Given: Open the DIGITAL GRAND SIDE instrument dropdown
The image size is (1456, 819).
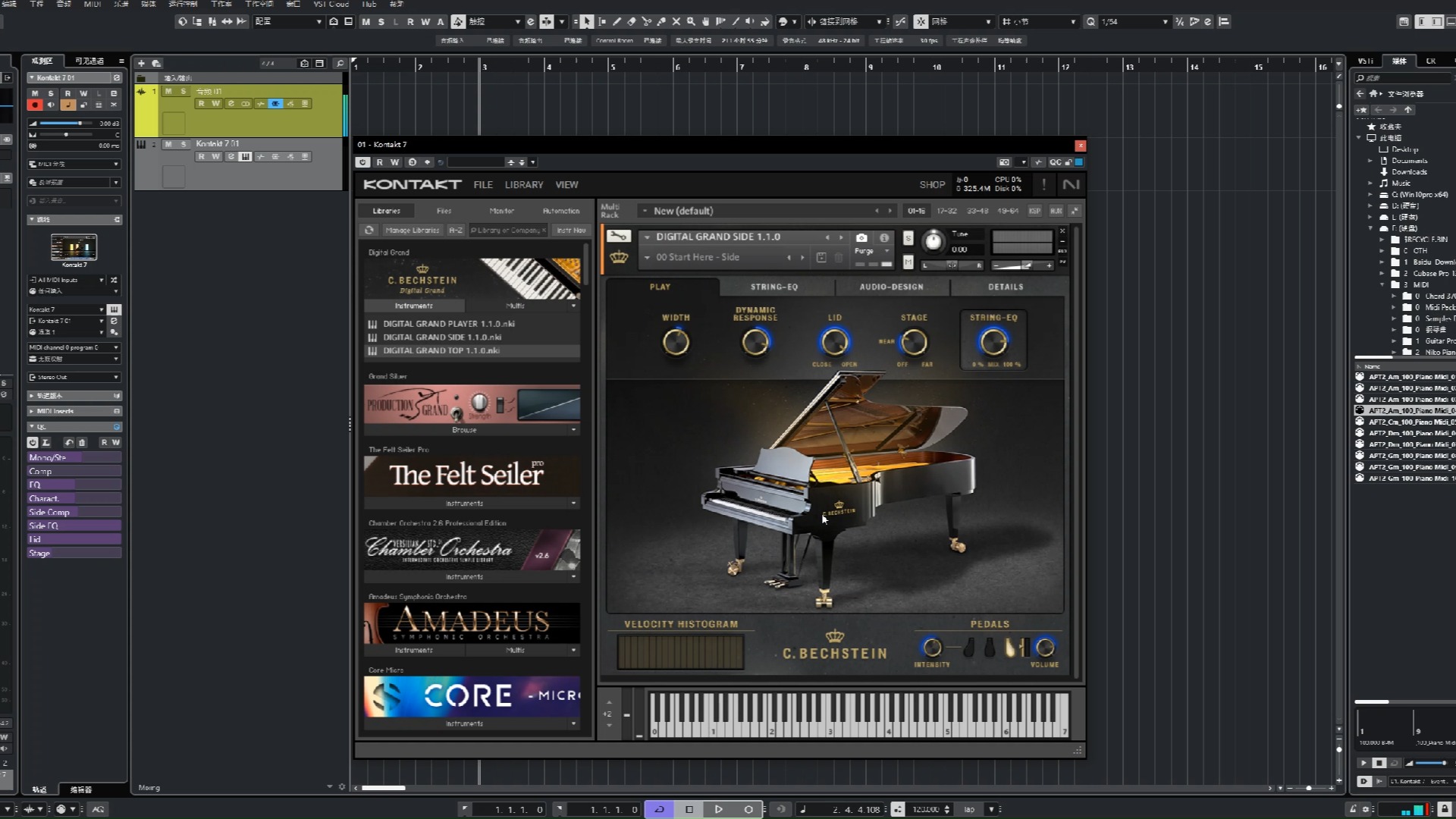Looking at the screenshot, I should (647, 237).
